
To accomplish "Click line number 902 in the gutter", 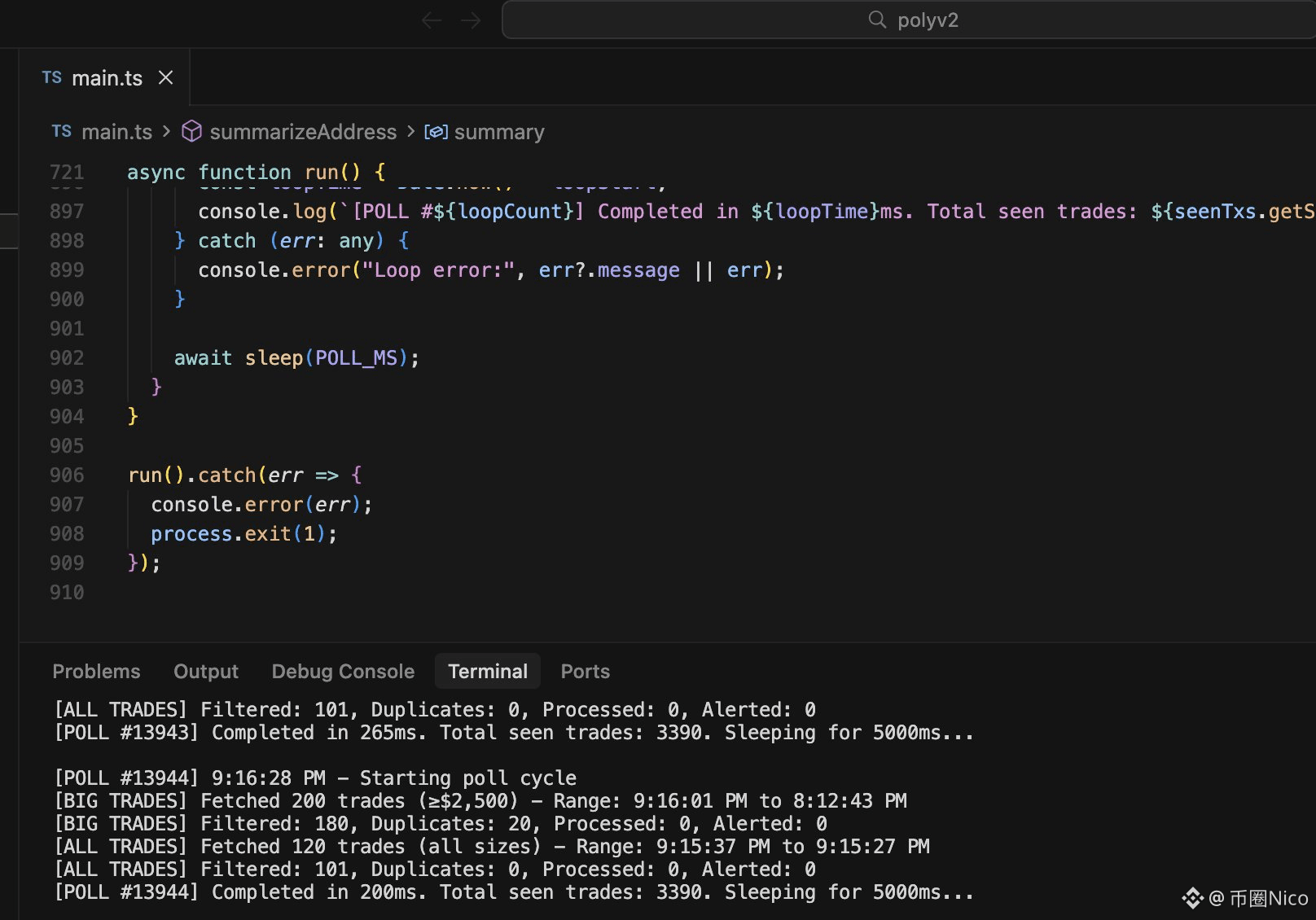I will pos(67,358).
